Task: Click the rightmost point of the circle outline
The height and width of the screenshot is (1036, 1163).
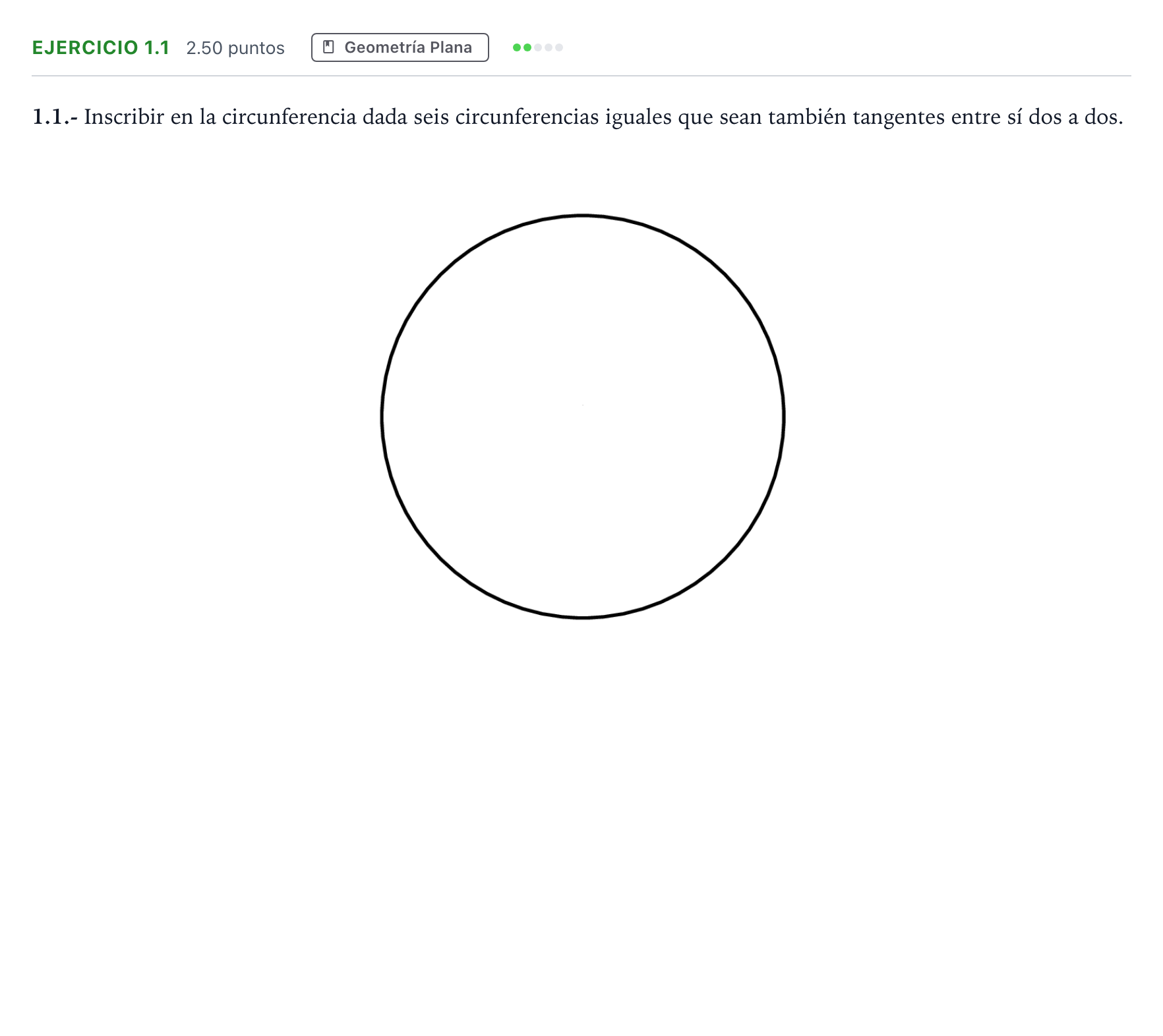Action: (784, 417)
